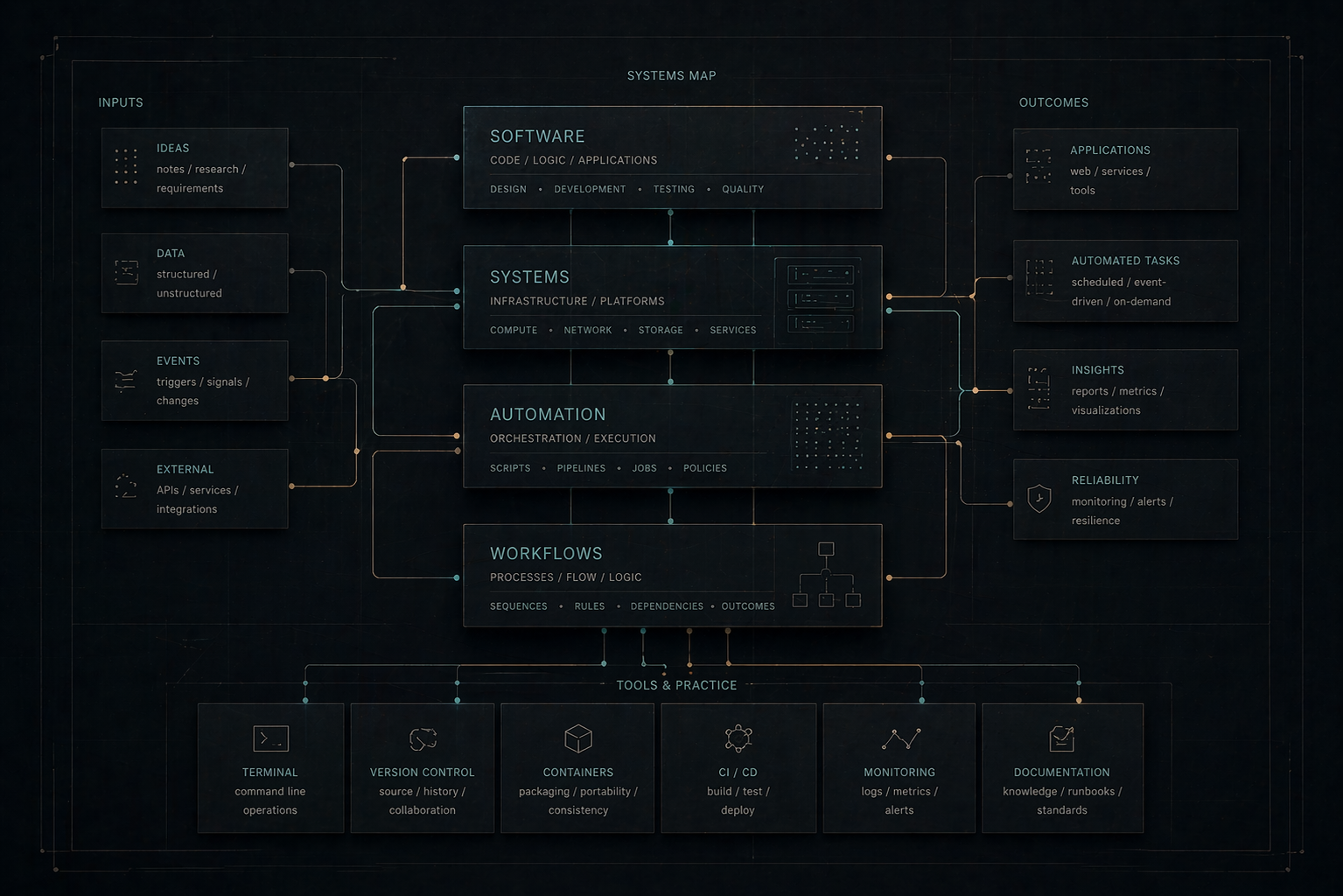Click the Reliability shield icon
The height and width of the screenshot is (896, 1343).
(x=1039, y=498)
